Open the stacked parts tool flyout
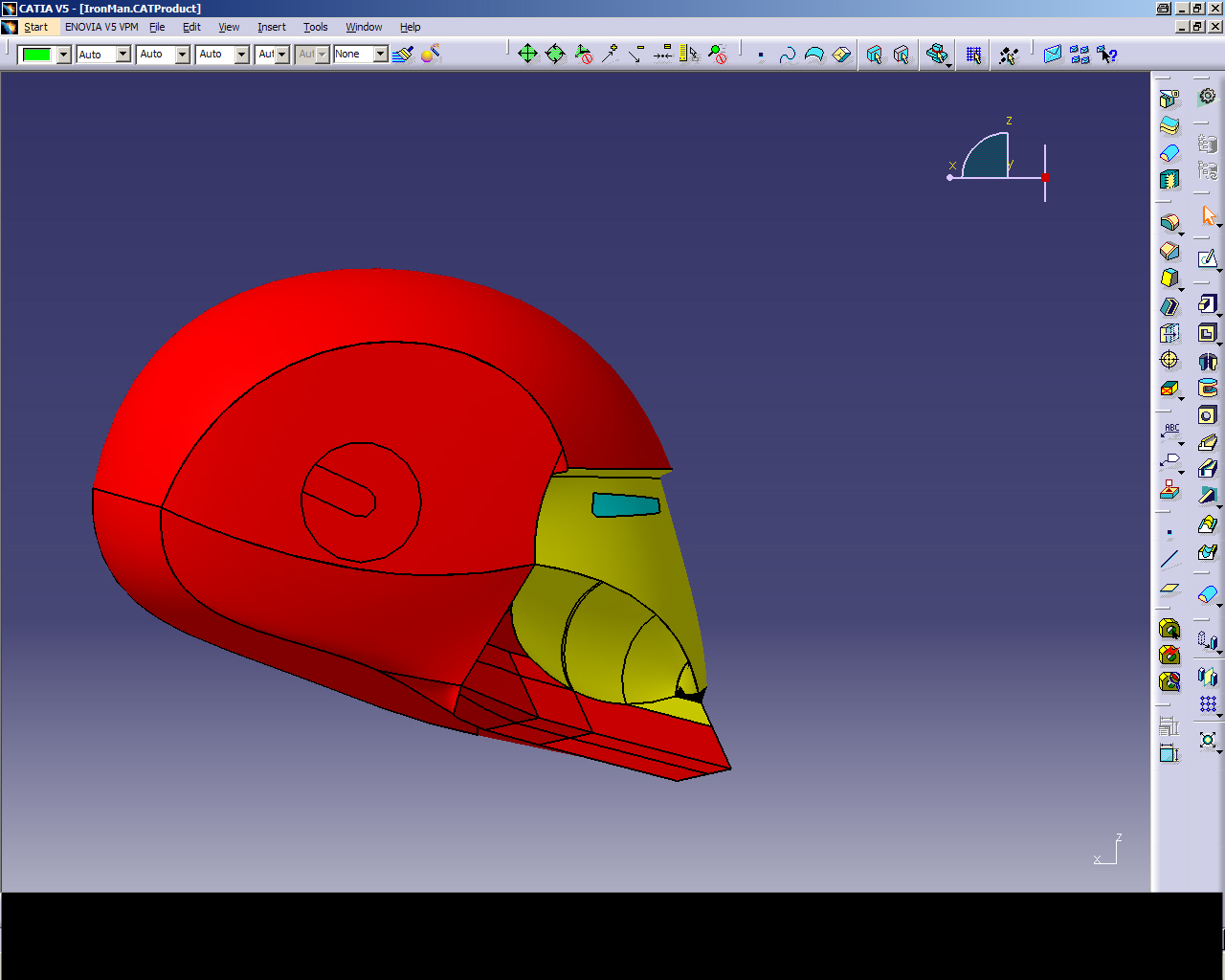Screen dimensions: 1225x980 (x=938, y=55)
